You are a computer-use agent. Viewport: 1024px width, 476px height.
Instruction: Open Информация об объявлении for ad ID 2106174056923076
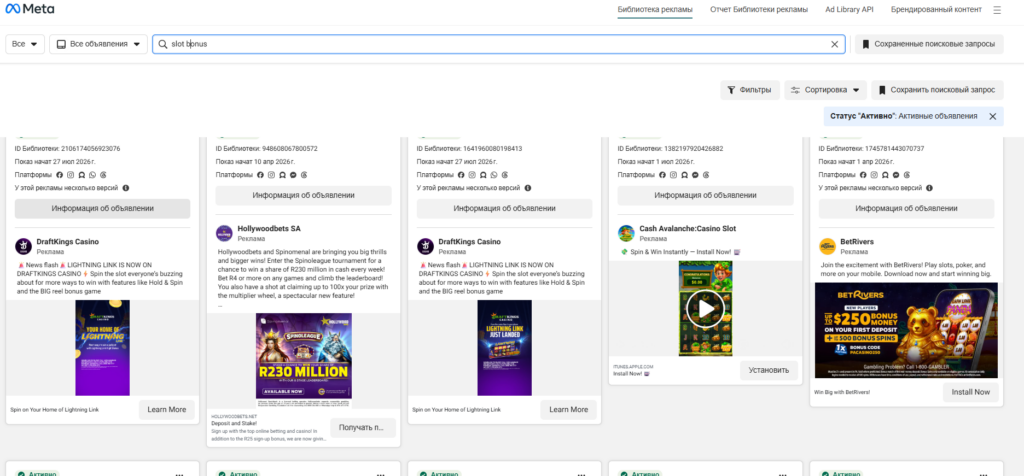[x=103, y=209]
